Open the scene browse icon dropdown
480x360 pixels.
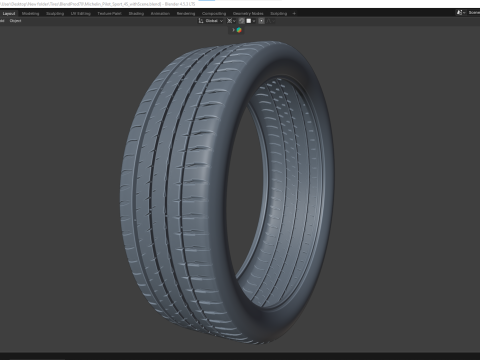(461, 13)
